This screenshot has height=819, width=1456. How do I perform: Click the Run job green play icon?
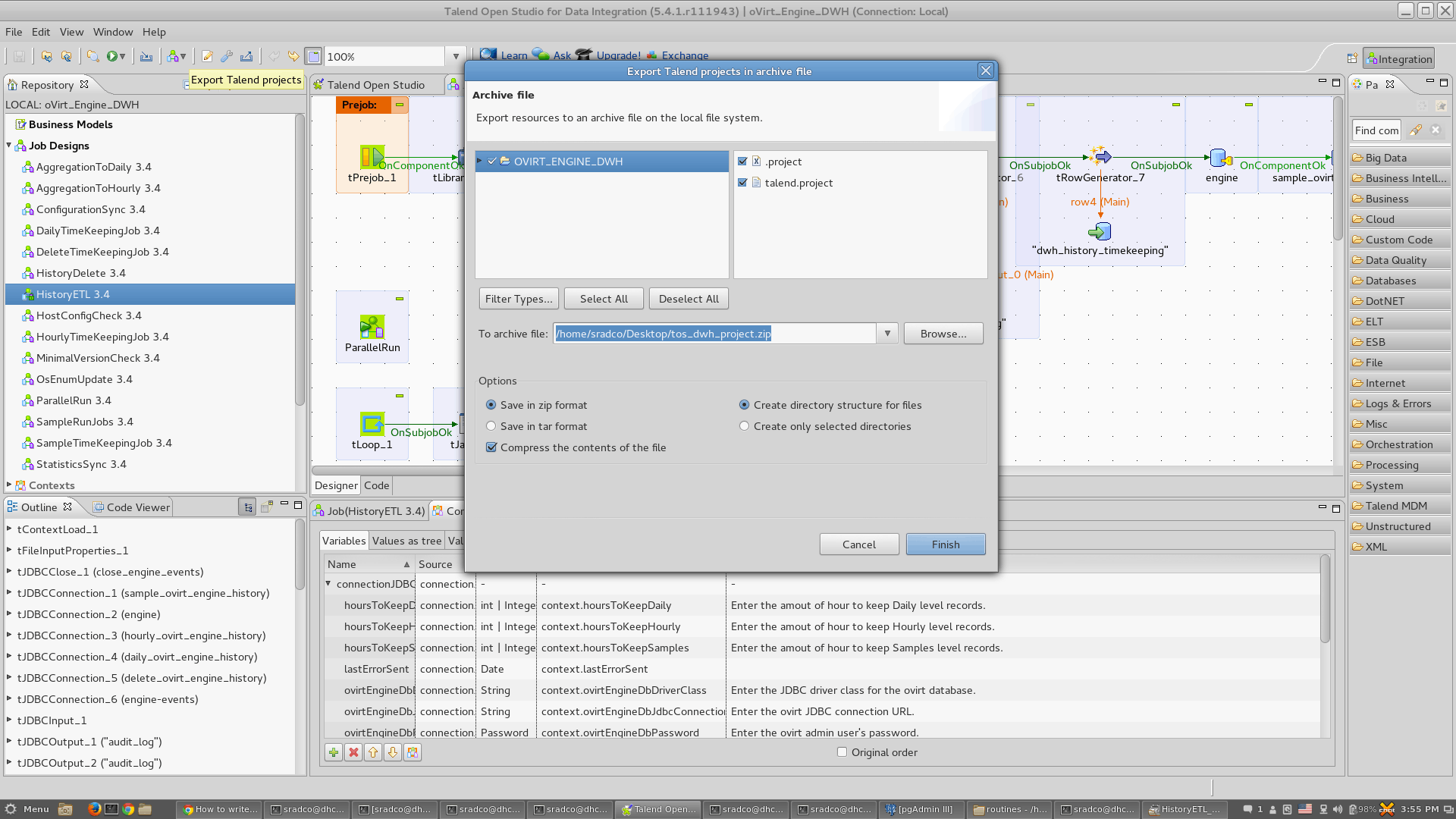(x=112, y=56)
